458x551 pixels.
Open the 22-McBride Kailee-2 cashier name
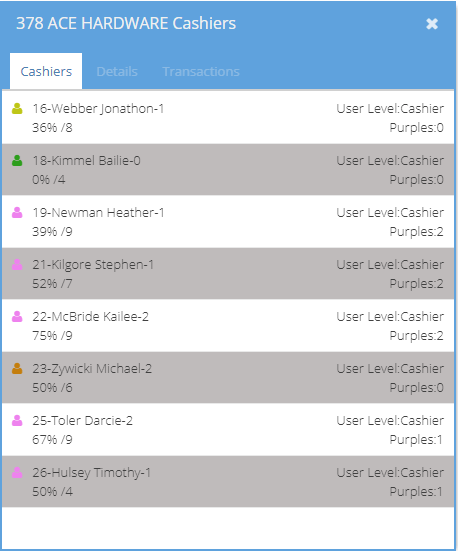click(90, 317)
